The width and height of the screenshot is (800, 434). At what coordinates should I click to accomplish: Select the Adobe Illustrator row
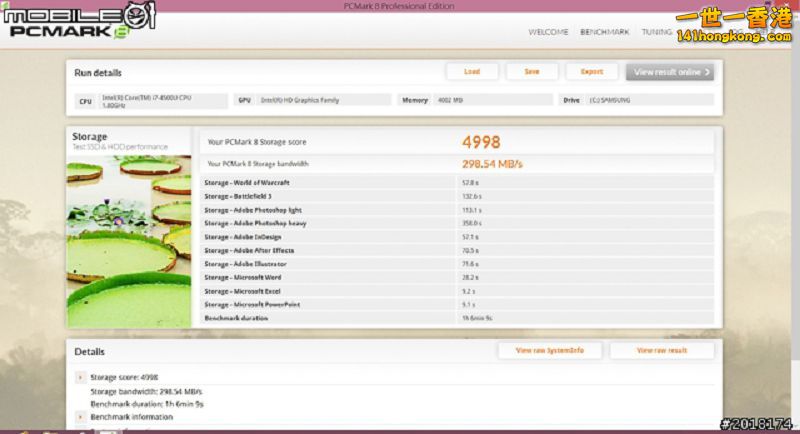[457, 264]
